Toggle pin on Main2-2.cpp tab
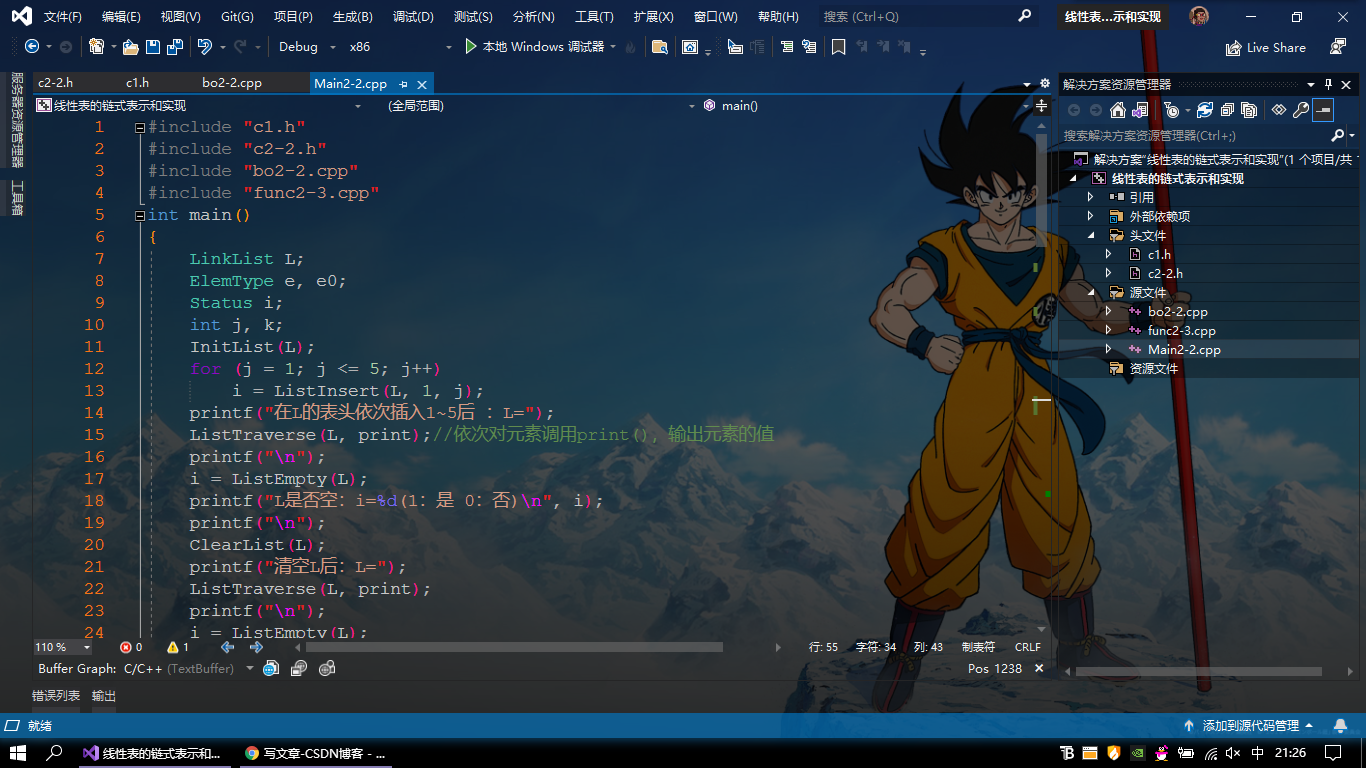This screenshot has height=768, width=1366. (403, 84)
